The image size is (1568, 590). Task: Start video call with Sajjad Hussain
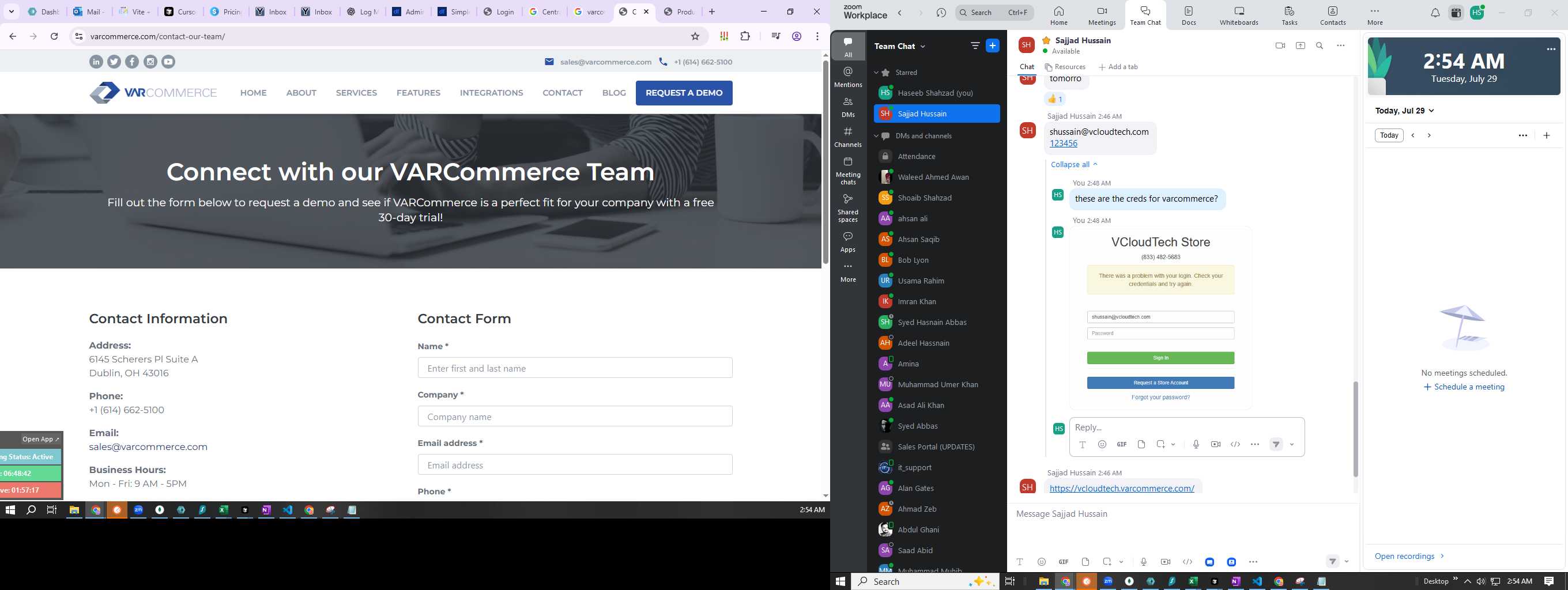tap(1280, 46)
